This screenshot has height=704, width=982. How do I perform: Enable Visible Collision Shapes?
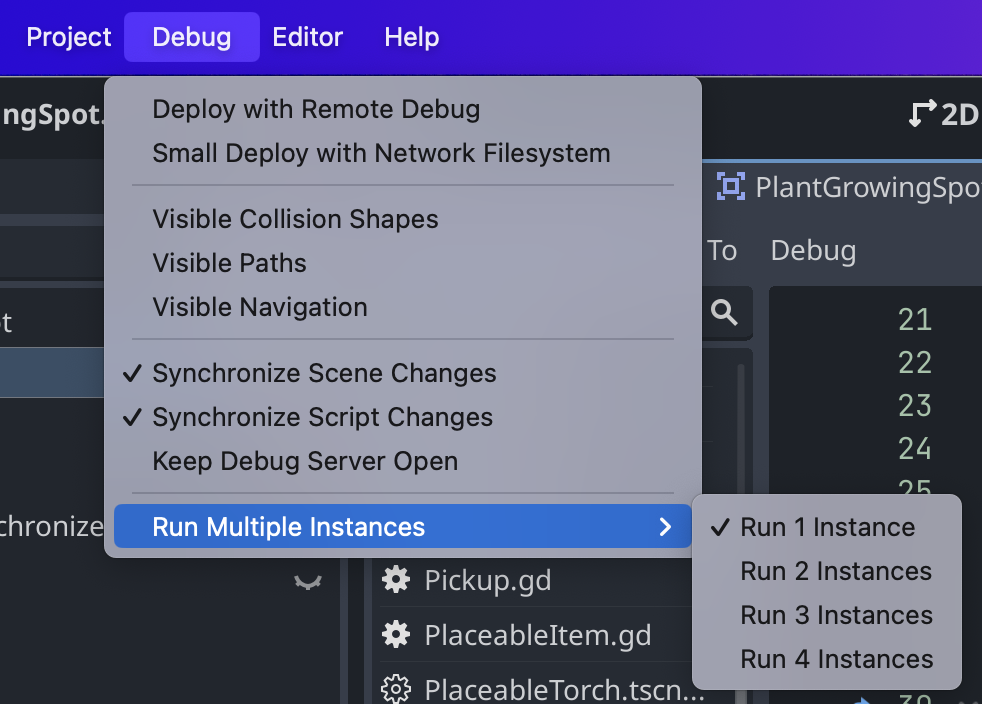295,219
